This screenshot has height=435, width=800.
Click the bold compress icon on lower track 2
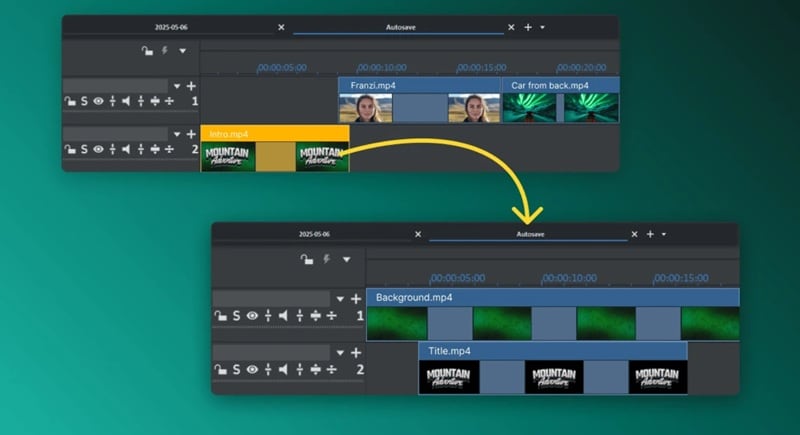click(316, 370)
